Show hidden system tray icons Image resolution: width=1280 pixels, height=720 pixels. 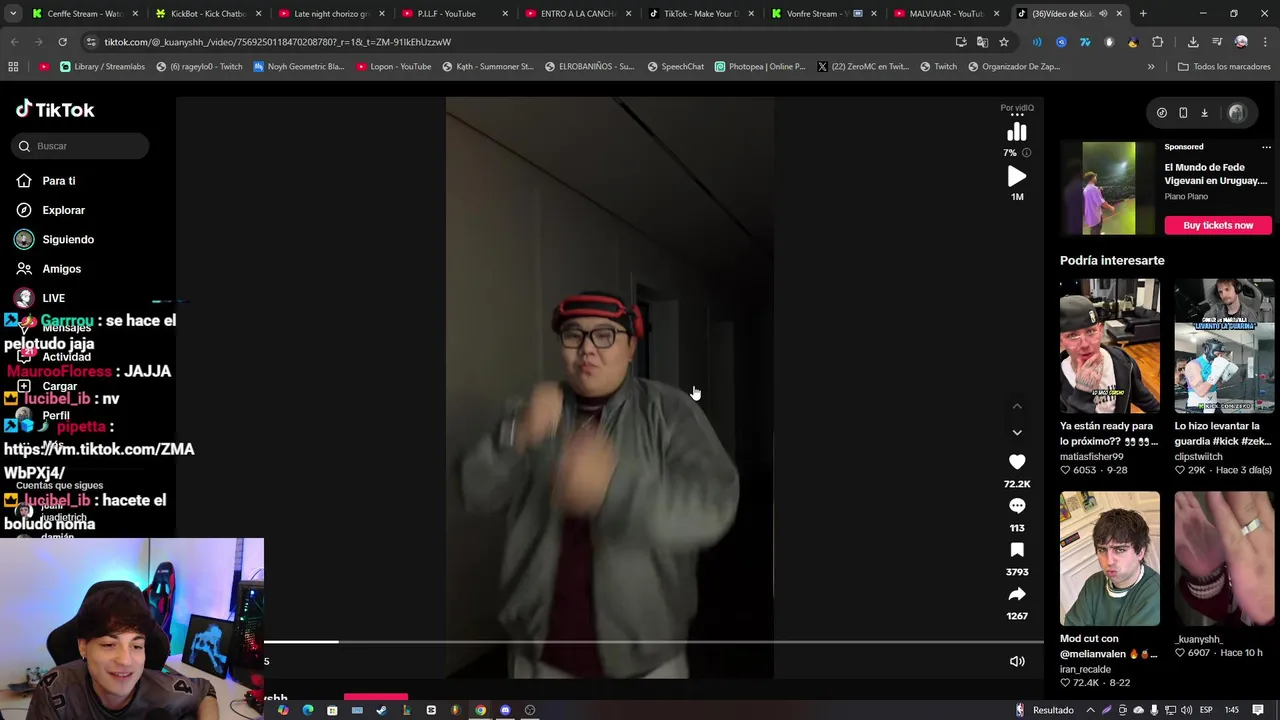point(1092,710)
